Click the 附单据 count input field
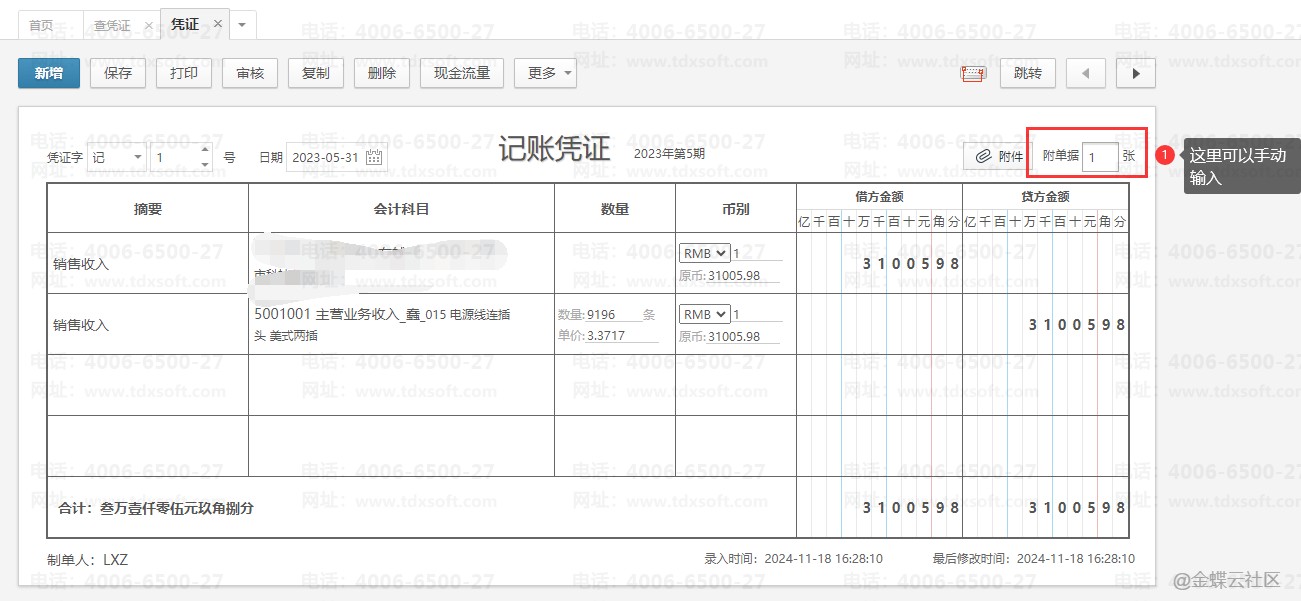The image size is (1301, 601). tap(1099, 157)
